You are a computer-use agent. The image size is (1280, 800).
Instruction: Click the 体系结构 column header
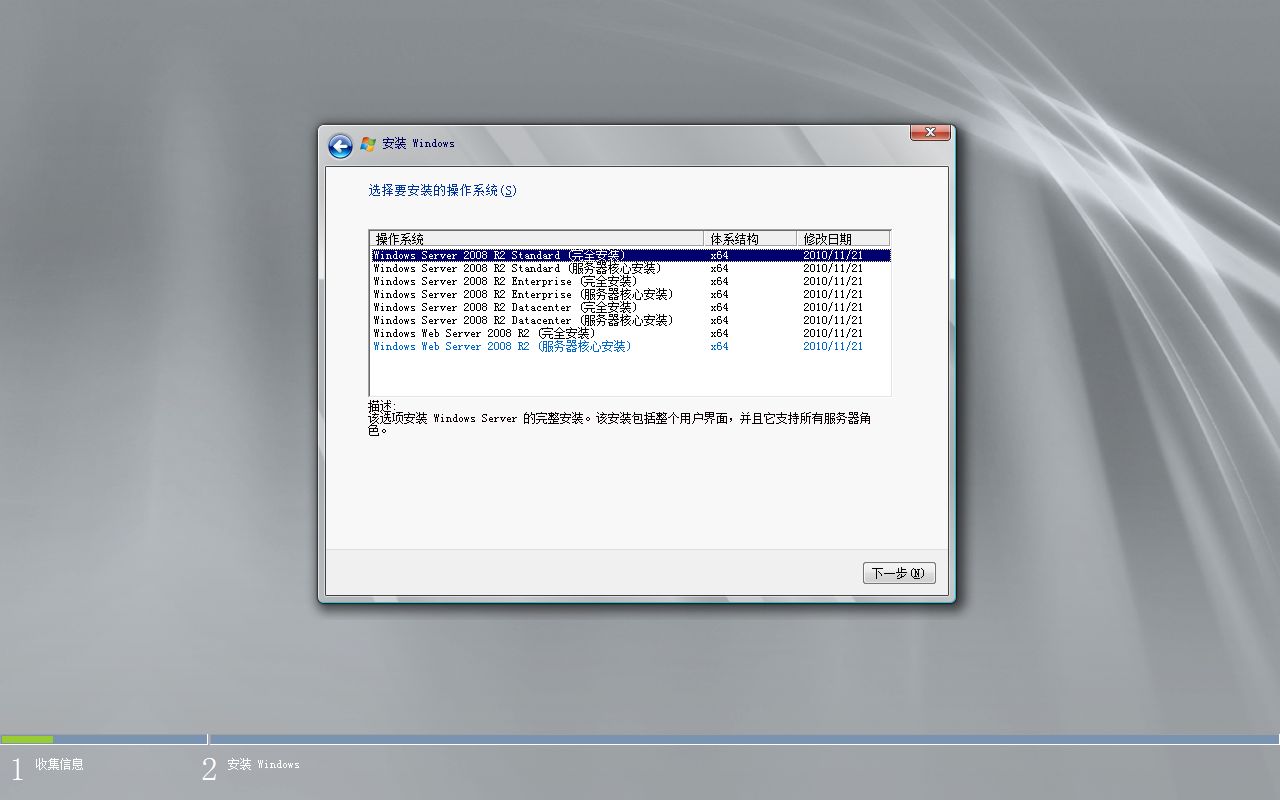click(751, 239)
